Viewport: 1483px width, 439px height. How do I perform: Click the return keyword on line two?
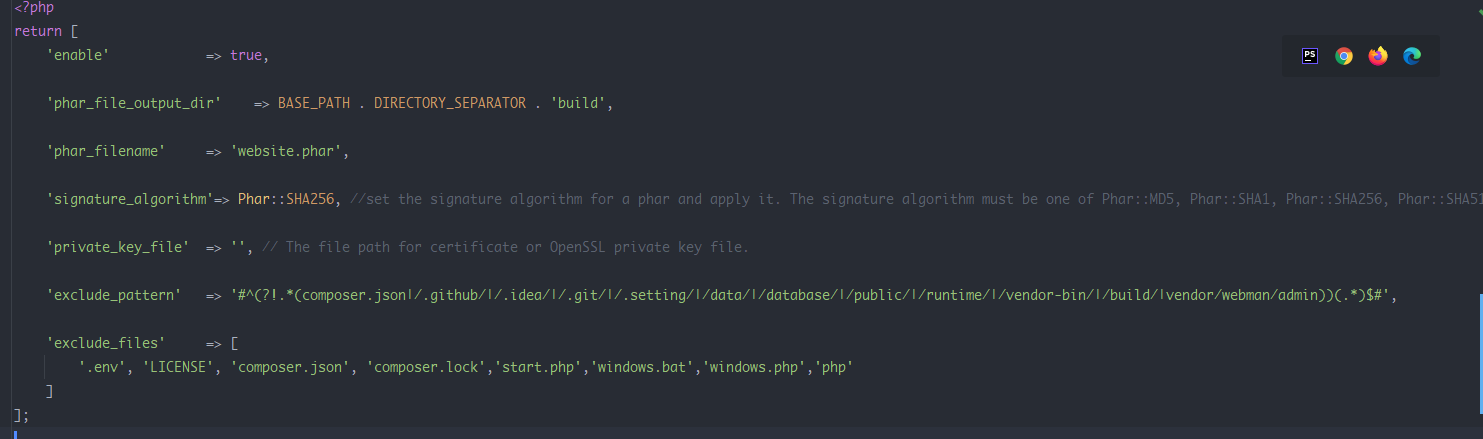38,31
